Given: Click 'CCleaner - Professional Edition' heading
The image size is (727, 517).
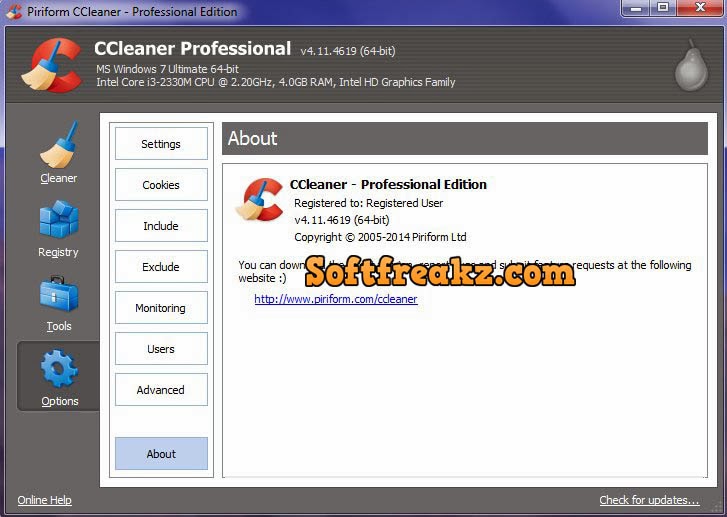Looking at the screenshot, I should pos(388,185).
